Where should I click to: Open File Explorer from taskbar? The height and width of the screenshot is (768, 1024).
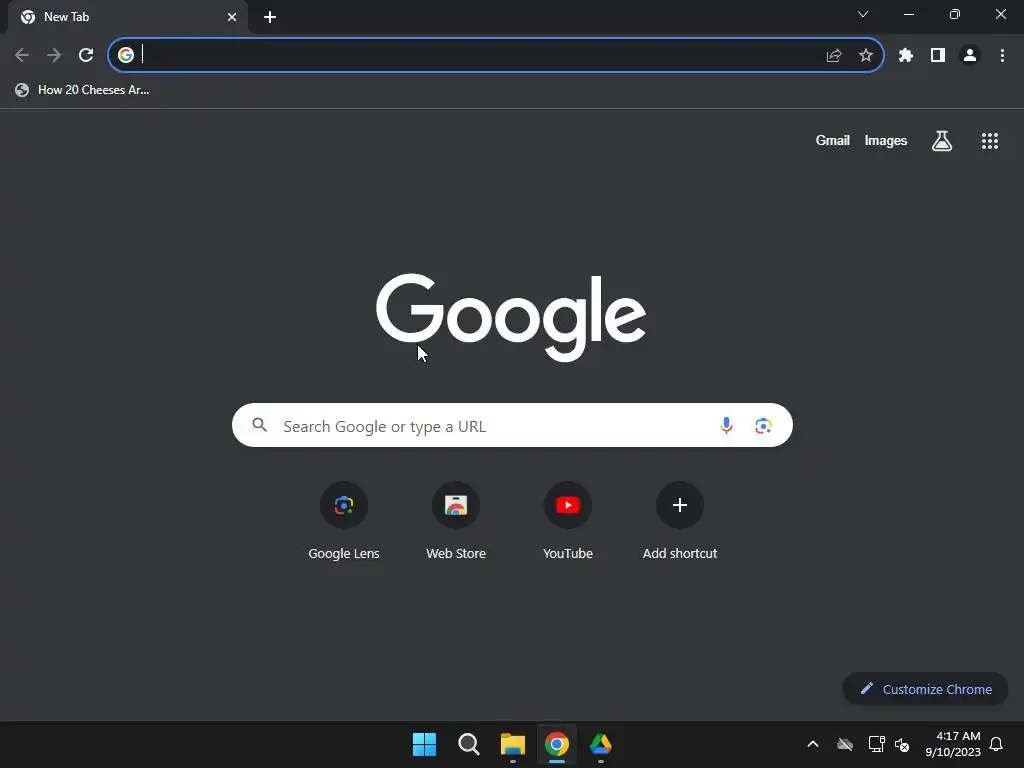513,744
